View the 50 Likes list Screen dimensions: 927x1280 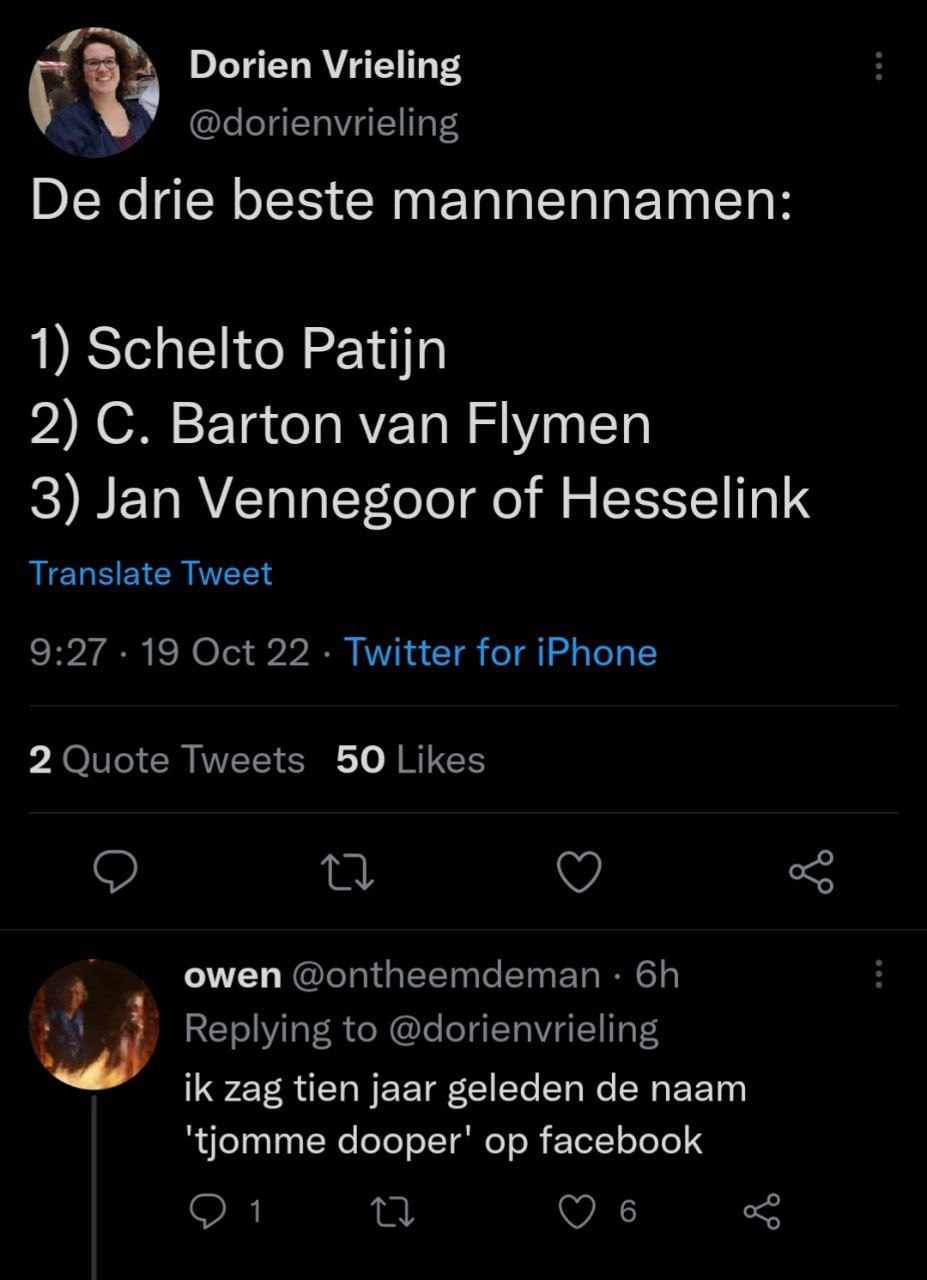pos(410,760)
